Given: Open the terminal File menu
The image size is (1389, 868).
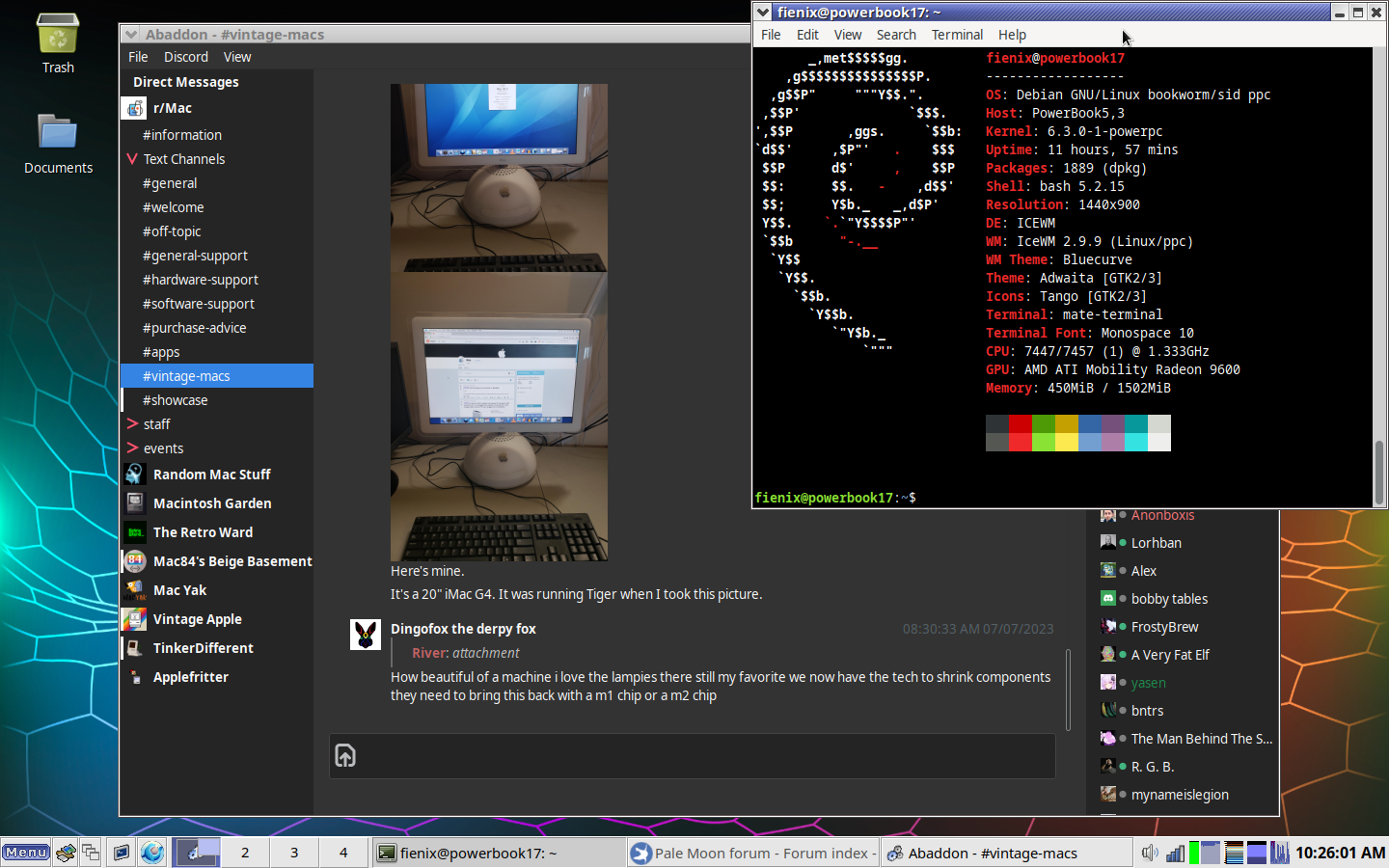Looking at the screenshot, I should tap(771, 35).
